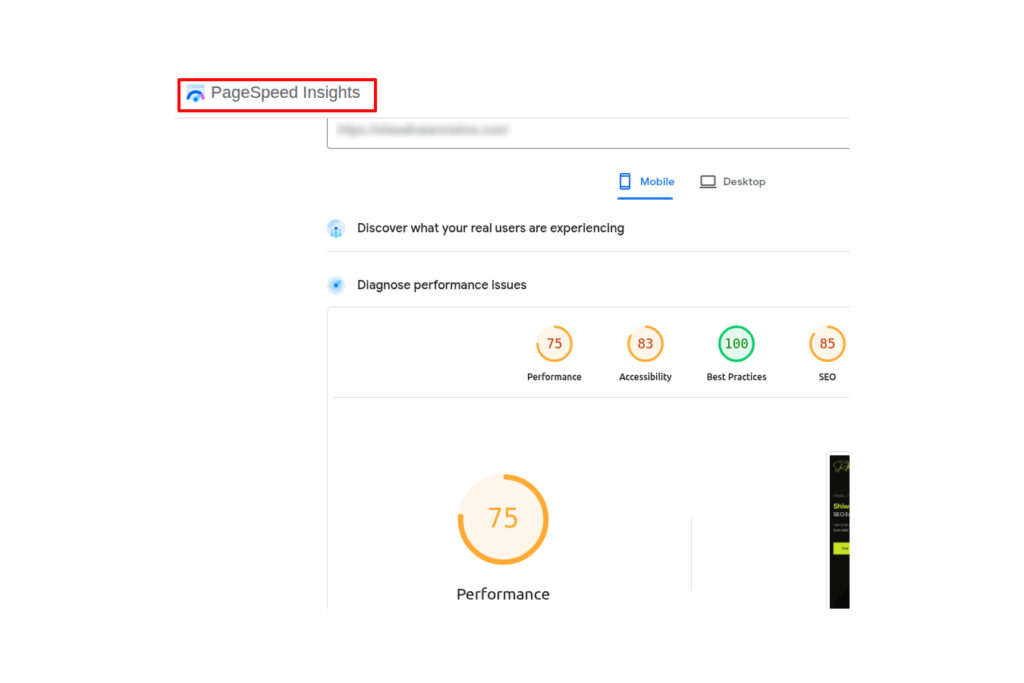Screen dimensions: 1024x683
Task: Select the Accessibility score gauge 83
Action: point(645,343)
